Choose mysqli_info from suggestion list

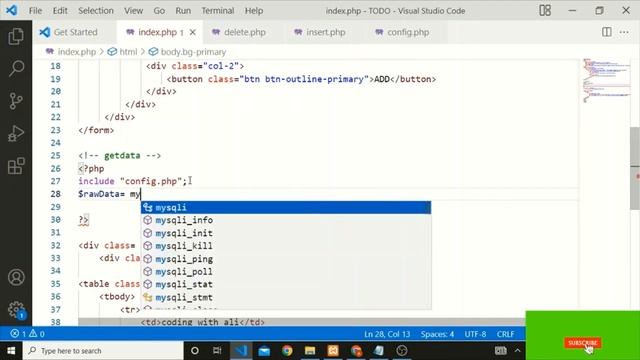coord(286,220)
